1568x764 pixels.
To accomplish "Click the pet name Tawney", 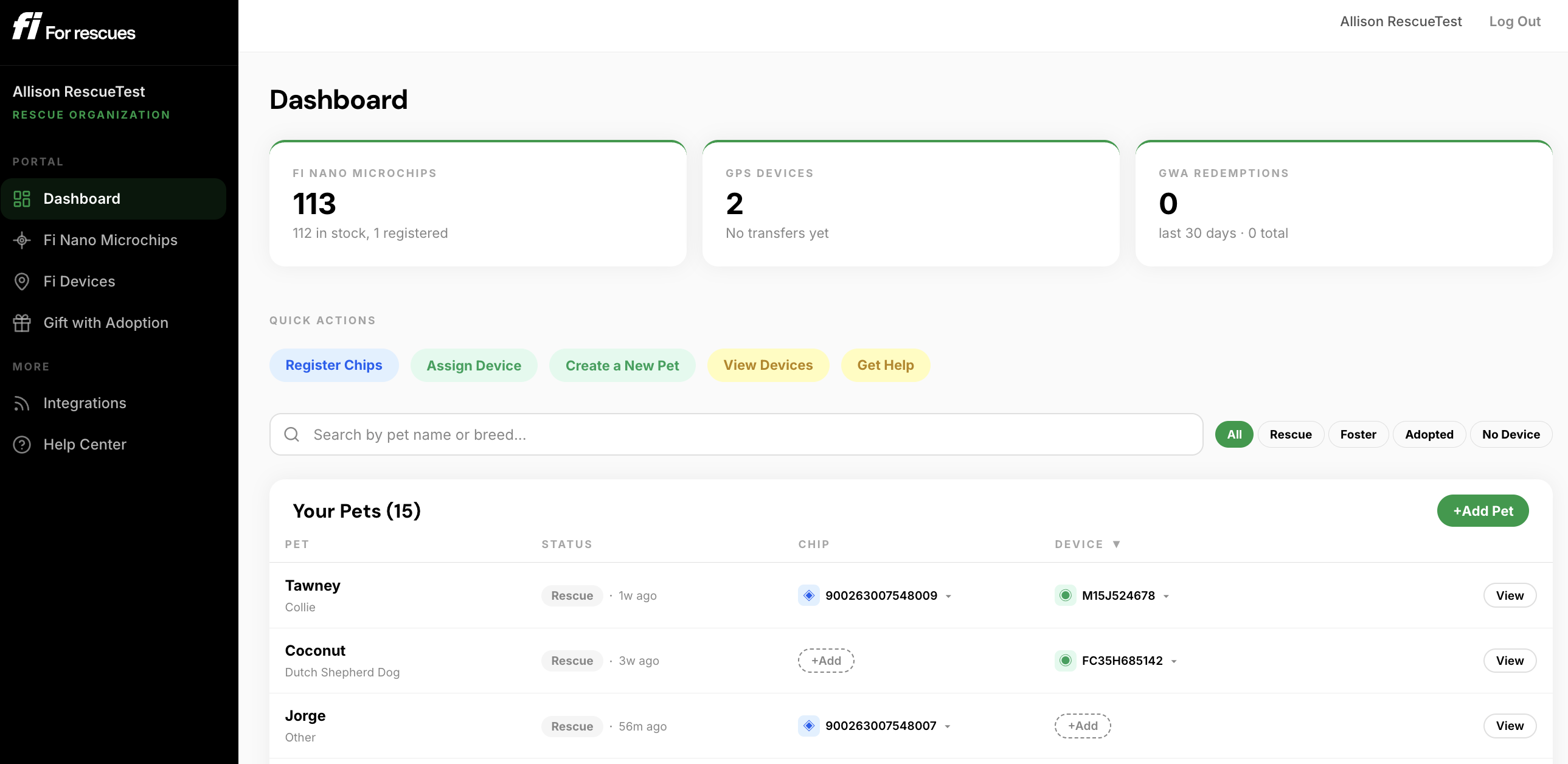I will tap(312, 586).
